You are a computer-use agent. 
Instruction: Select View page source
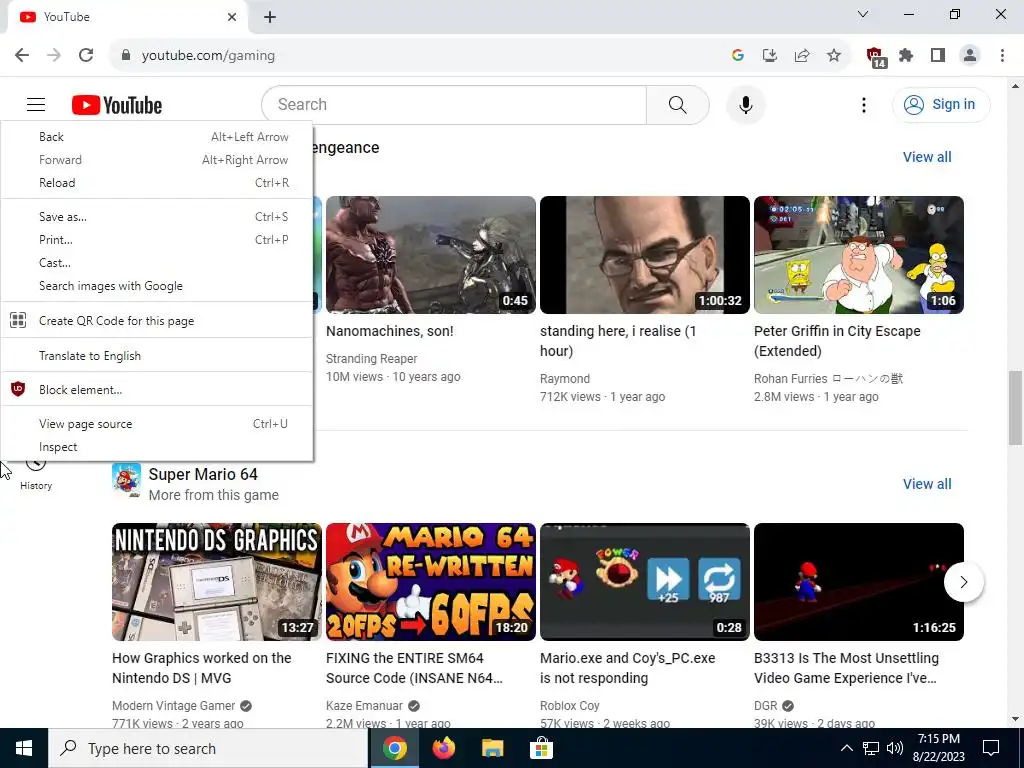click(157, 424)
